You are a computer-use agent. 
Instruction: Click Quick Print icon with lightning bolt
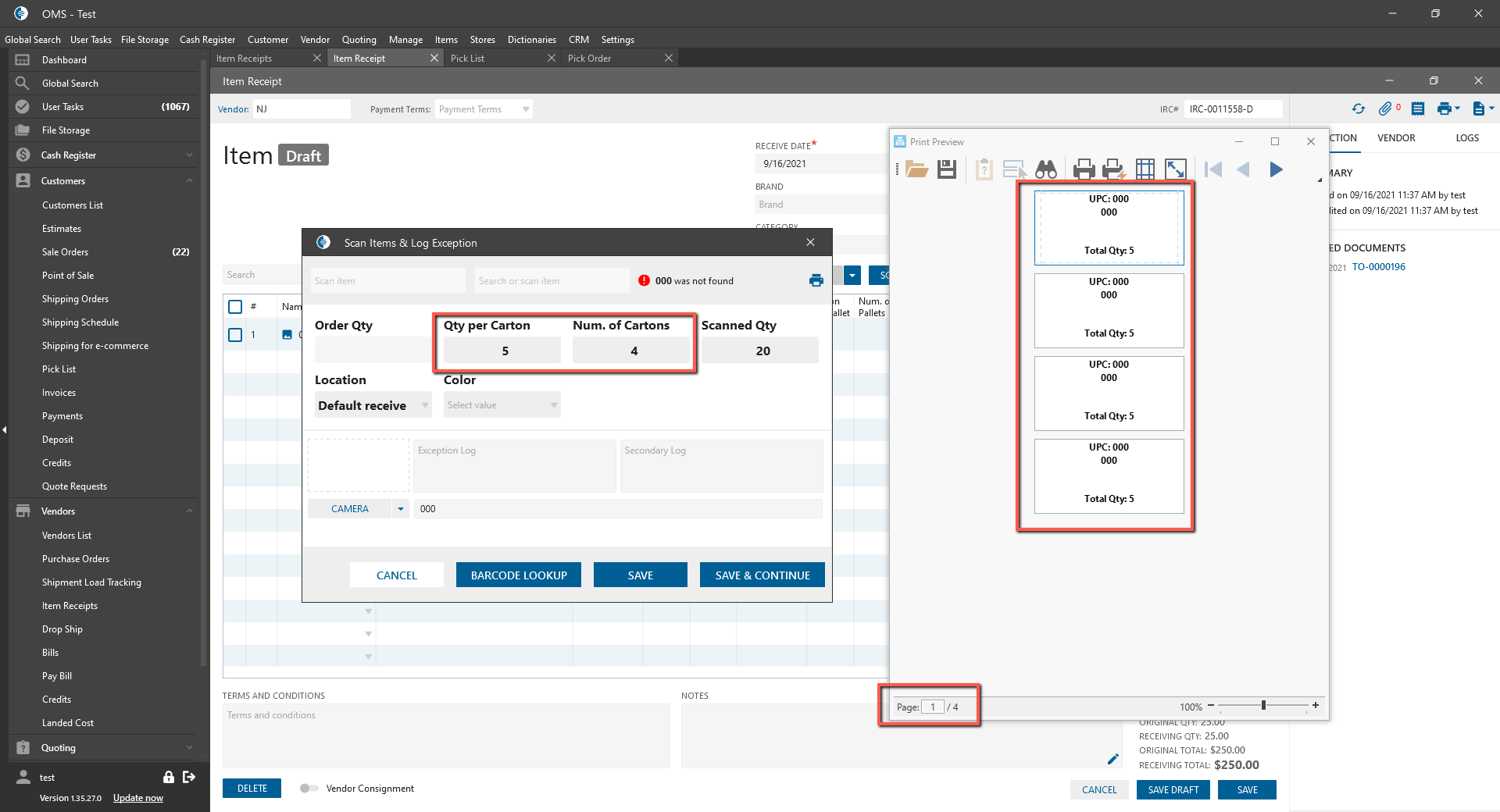click(1113, 169)
